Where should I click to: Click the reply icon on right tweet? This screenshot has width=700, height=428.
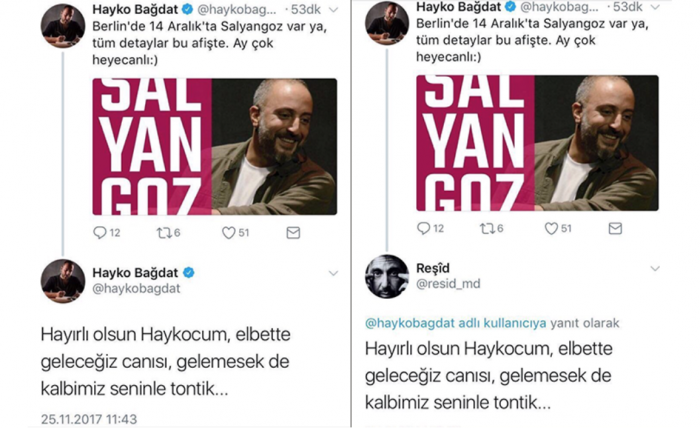click(x=423, y=229)
